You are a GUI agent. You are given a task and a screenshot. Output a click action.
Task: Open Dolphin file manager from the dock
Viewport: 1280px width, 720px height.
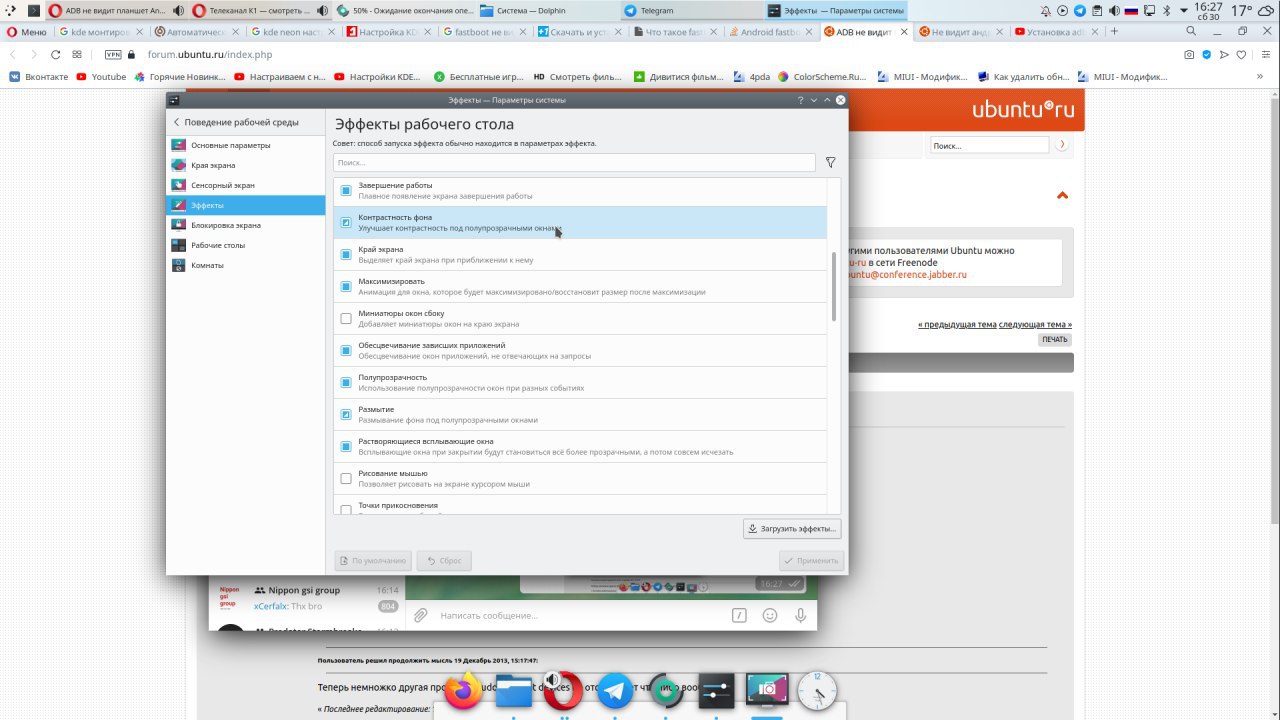(x=514, y=691)
